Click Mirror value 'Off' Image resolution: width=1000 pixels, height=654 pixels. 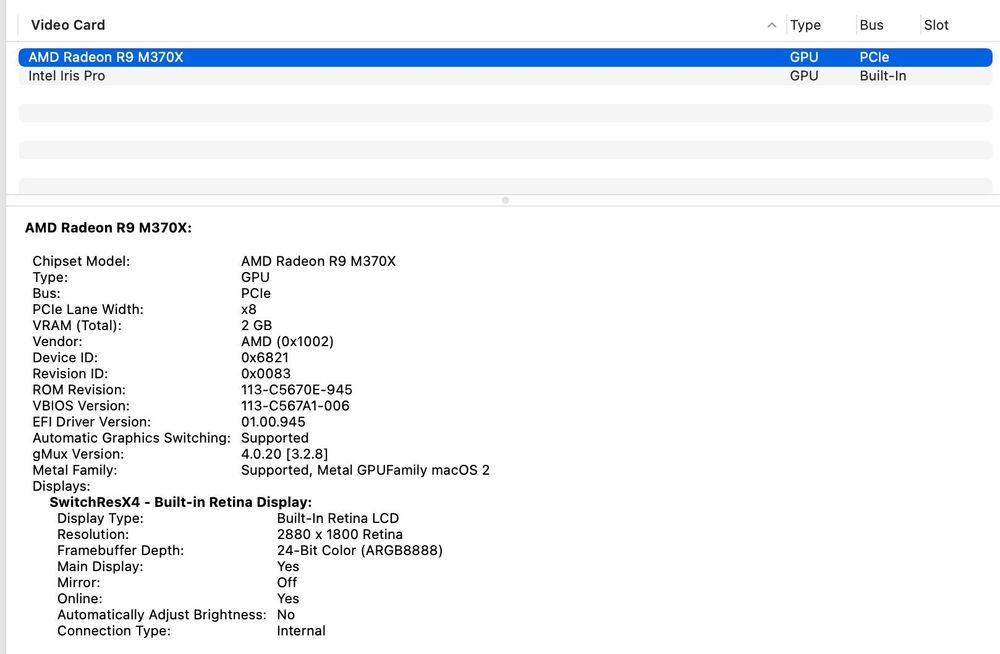[x=287, y=583]
